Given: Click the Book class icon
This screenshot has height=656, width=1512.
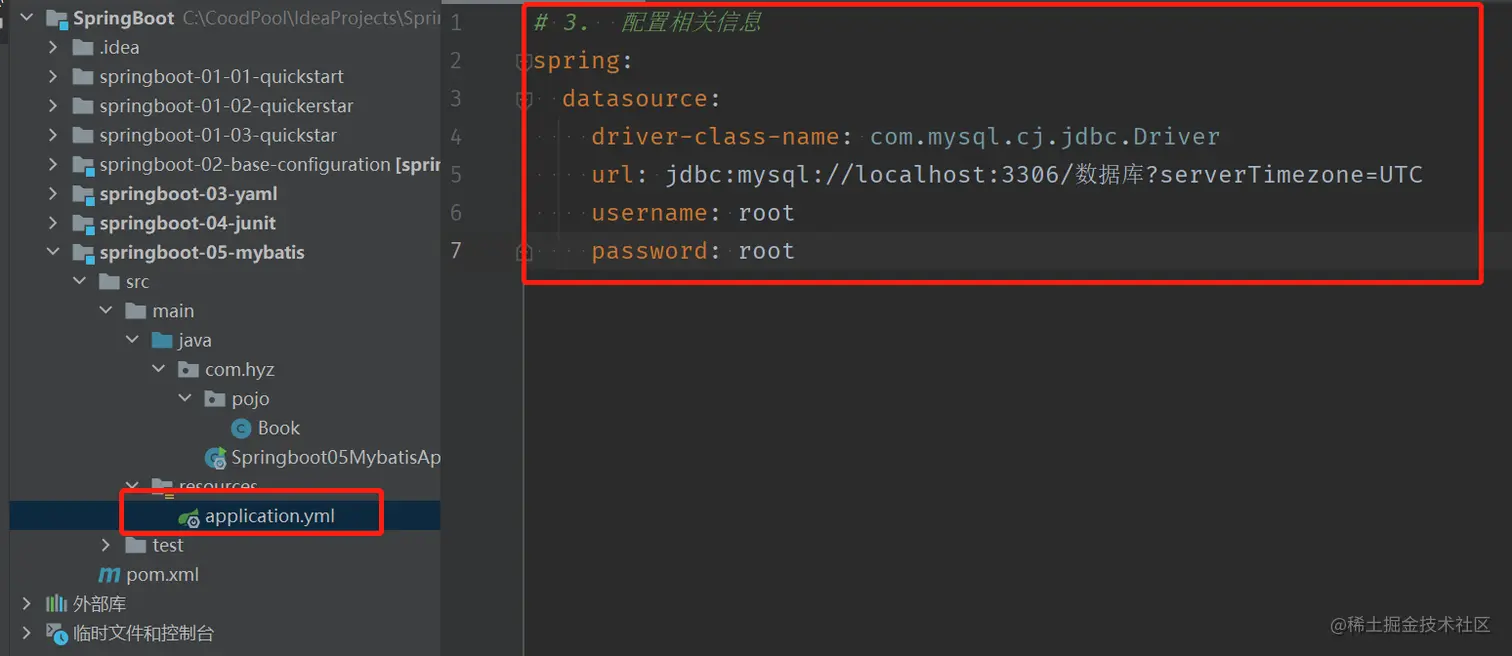Looking at the screenshot, I should [241, 428].
